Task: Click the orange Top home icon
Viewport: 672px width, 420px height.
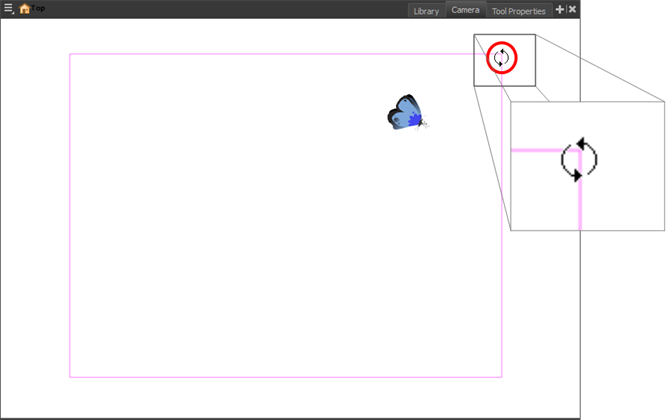Action: point(25,9)
